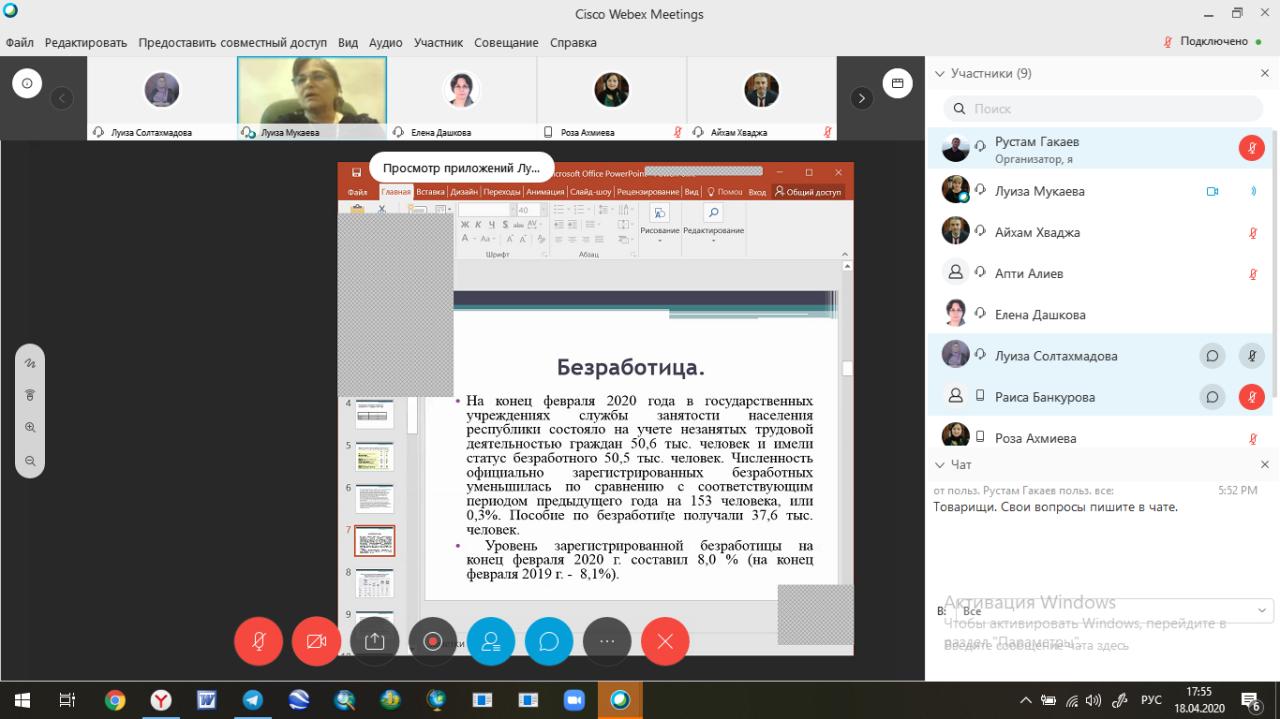Screen dimensions: 1280x719
Task: Open Дизайн tab in shared PowerPoint
Action: coord(464,192)
